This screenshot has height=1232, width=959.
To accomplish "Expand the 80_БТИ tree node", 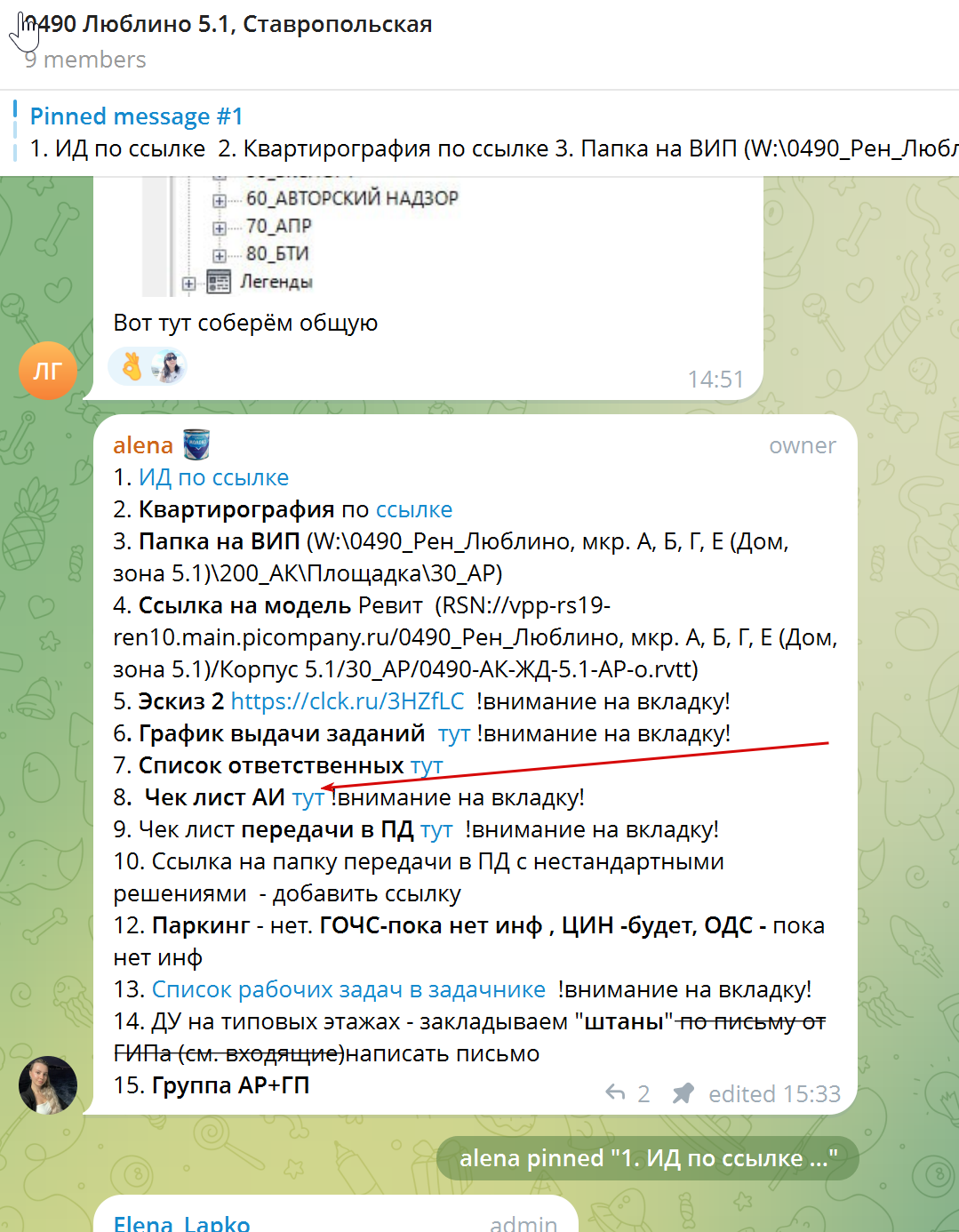I will point(219,256).
